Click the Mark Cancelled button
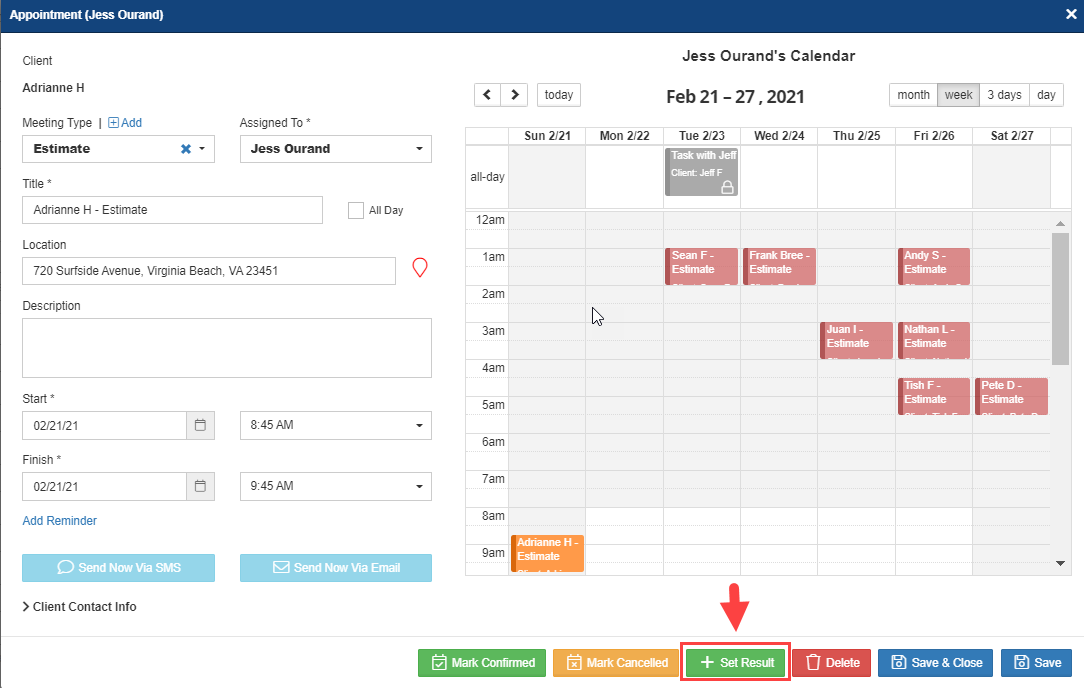1084x688 pixels. (616, 662)
